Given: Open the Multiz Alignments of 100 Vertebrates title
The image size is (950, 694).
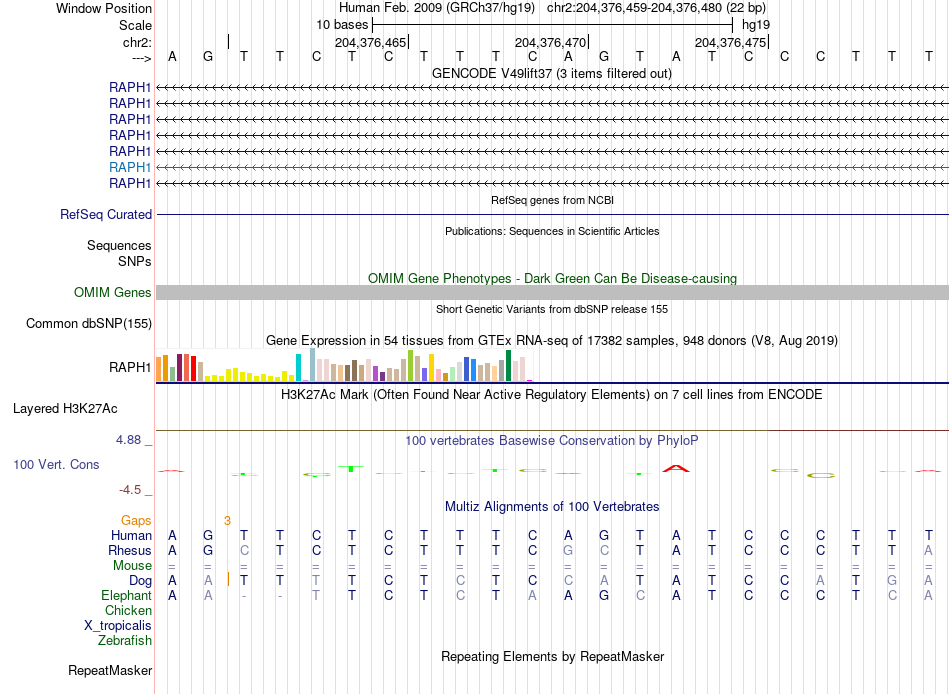Looking at the screenshot, I should pos(552,507).
